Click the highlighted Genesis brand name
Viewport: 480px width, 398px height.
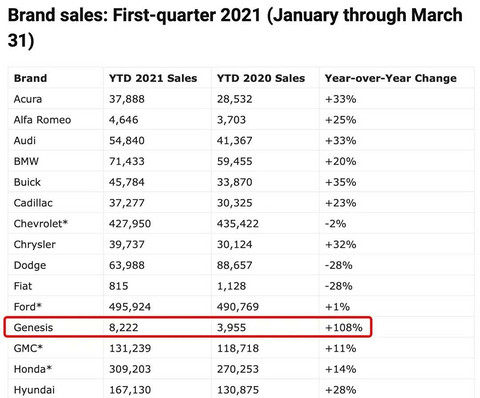33,327
